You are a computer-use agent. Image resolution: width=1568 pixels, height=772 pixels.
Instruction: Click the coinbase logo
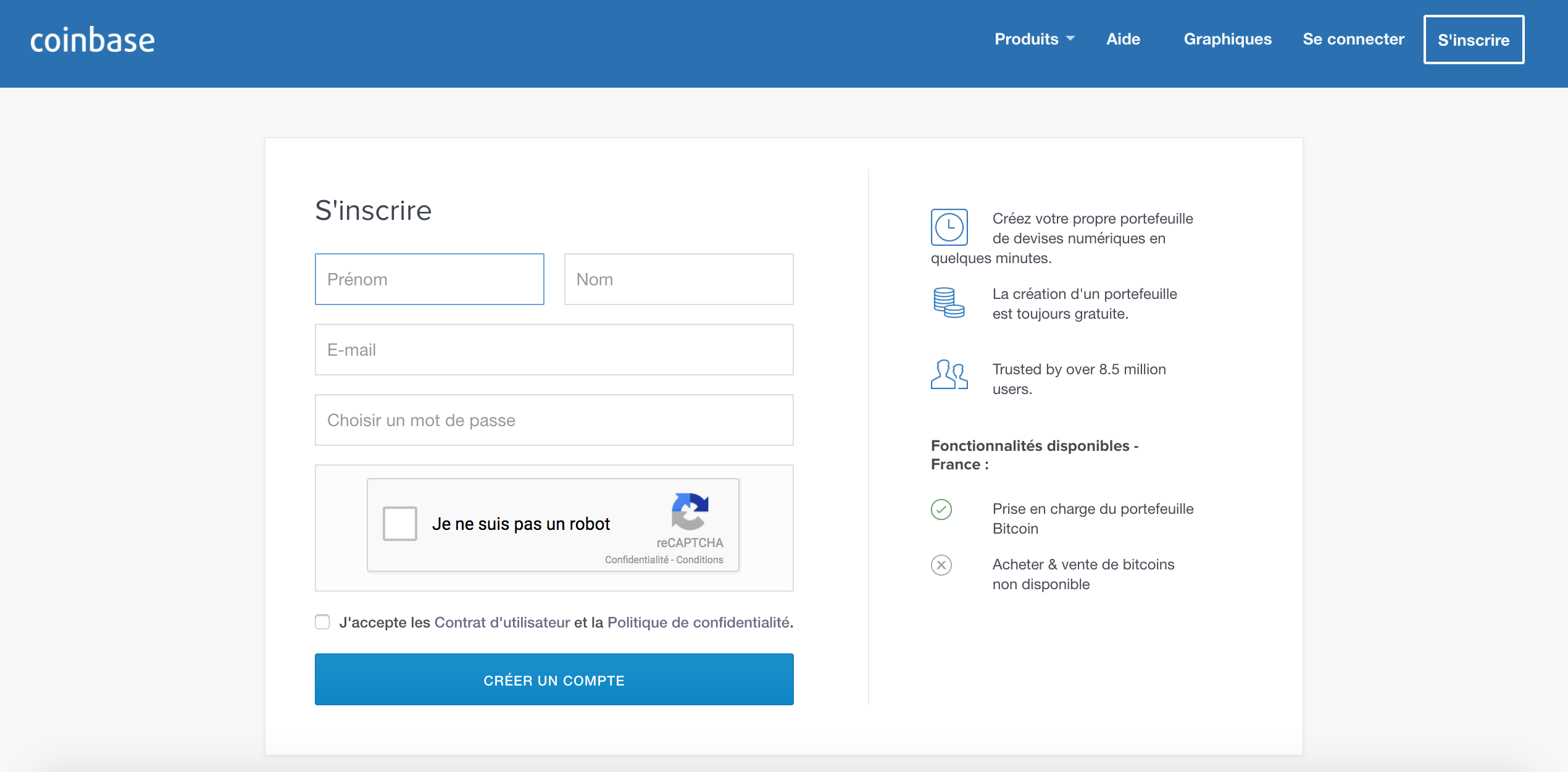click(x=93, y=40)
